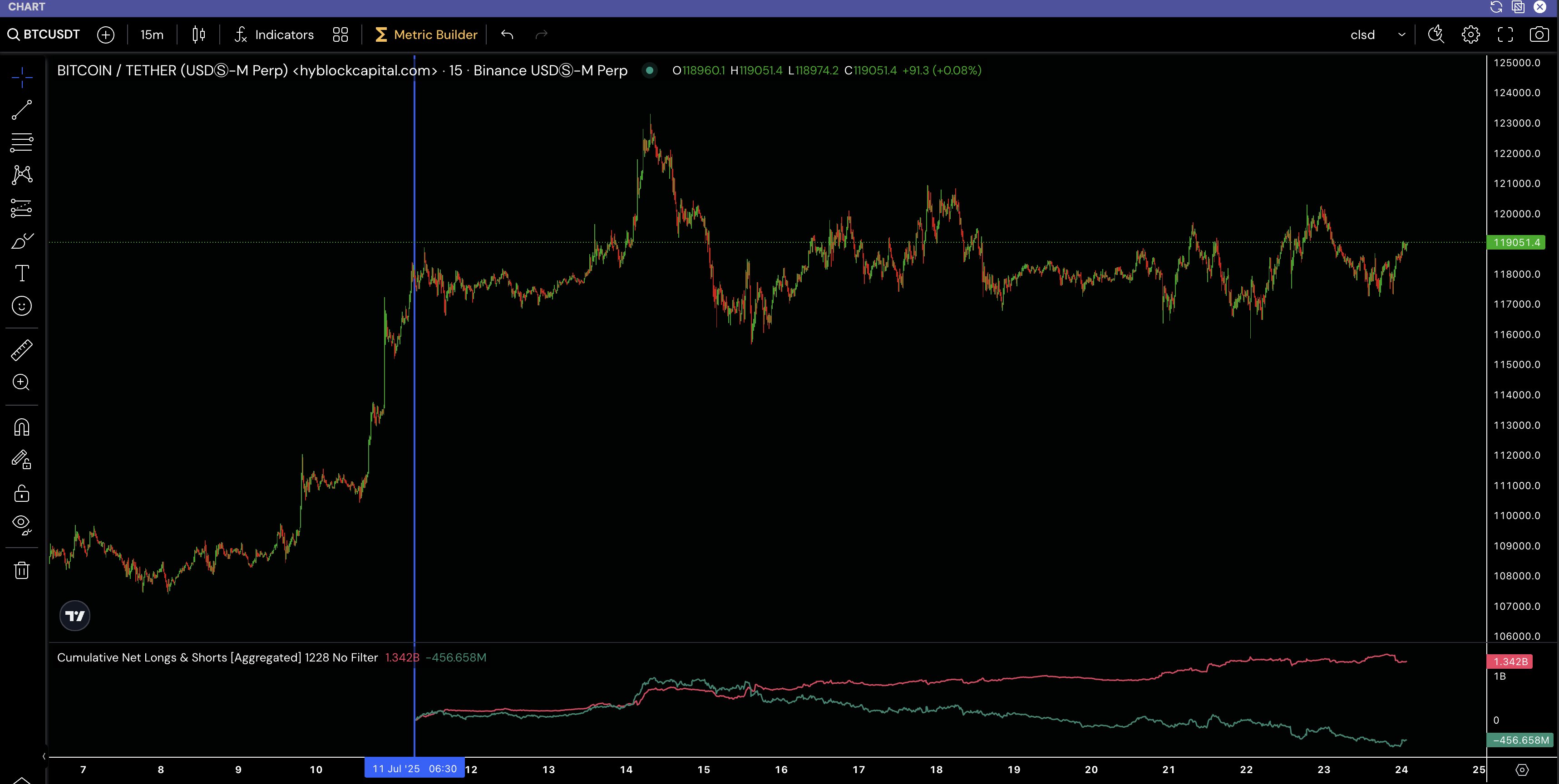Click the 1.342B value label

point(1510,661)
